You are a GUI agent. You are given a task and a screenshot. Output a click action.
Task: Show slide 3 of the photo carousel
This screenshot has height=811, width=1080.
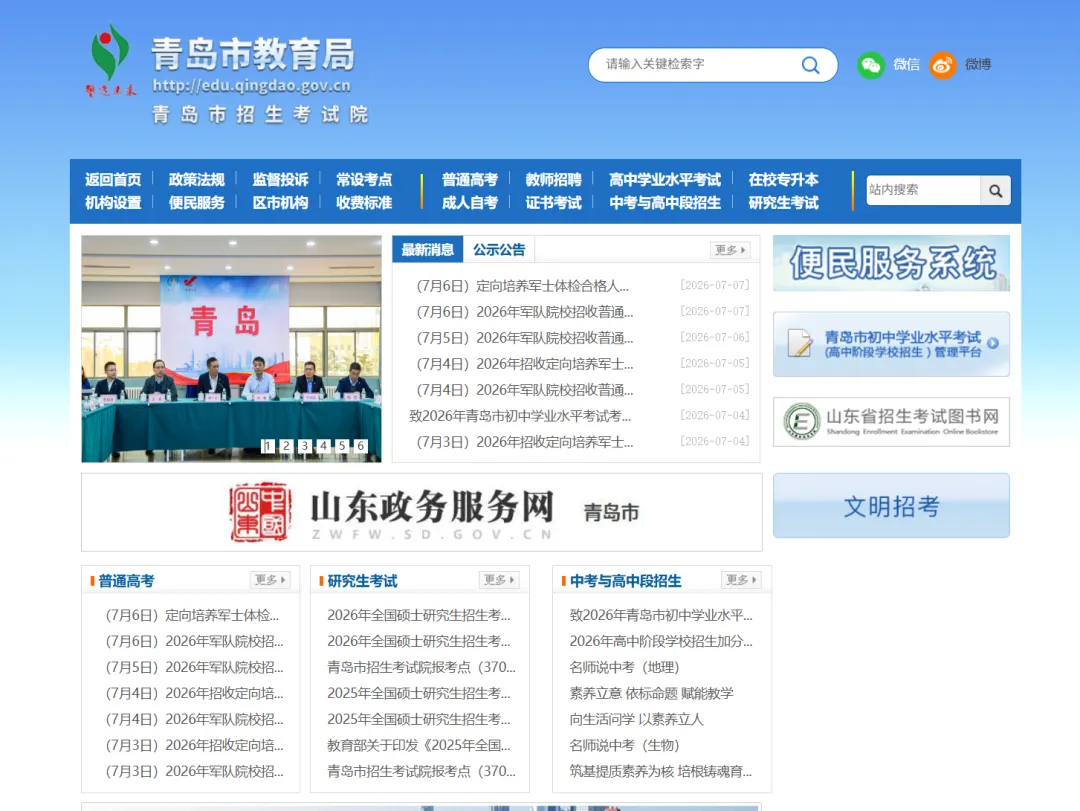(x=305, y=446)
